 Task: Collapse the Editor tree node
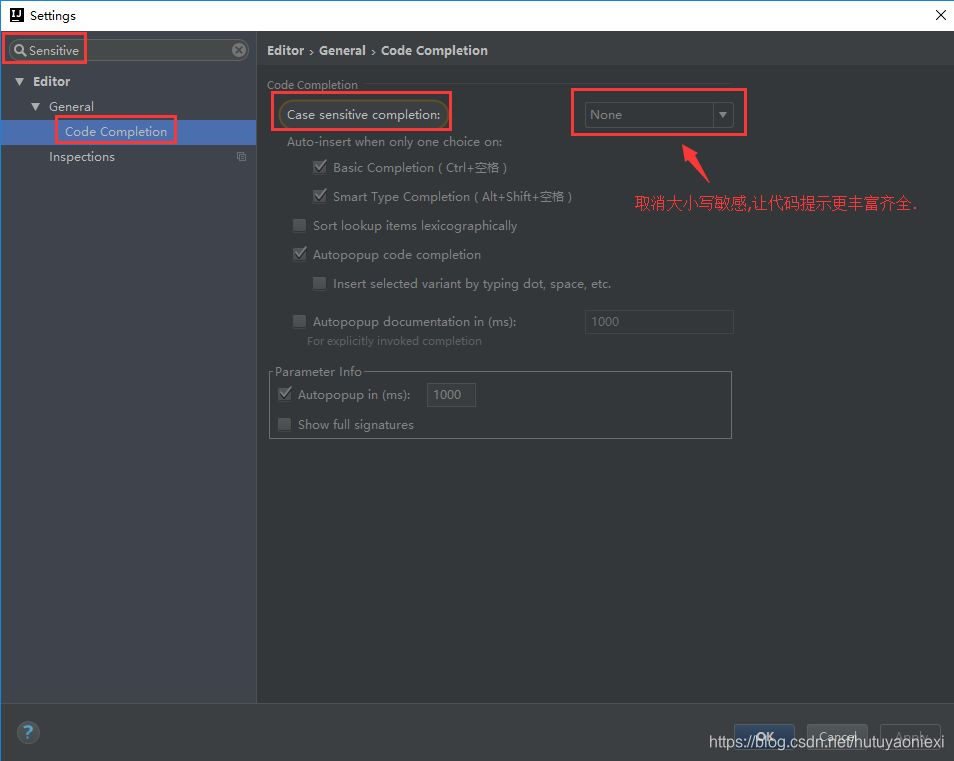point(19,82)
